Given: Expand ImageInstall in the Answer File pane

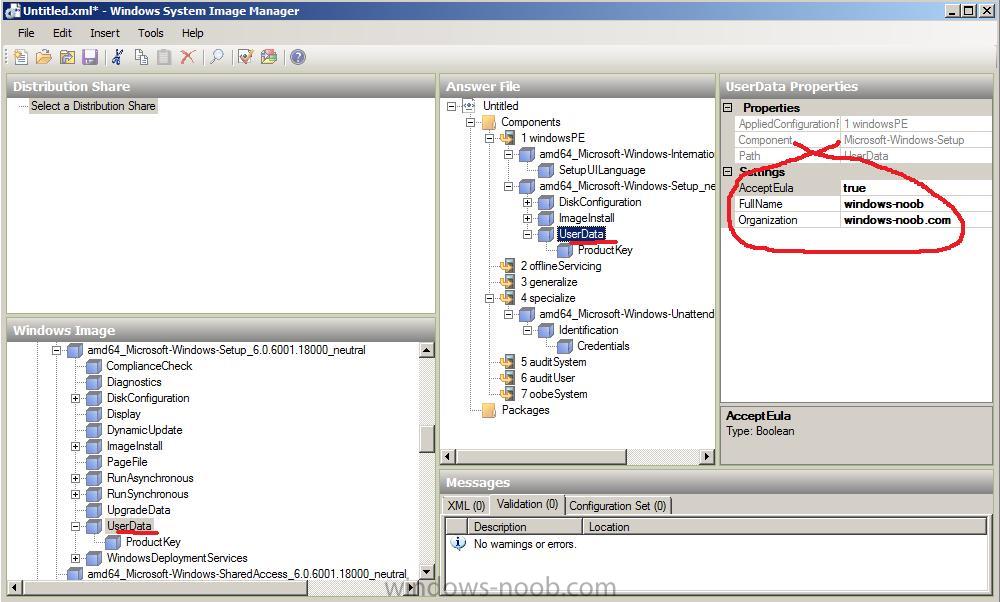Looking at the screenshot, I should pyautogui.click(x=527, y=218).
